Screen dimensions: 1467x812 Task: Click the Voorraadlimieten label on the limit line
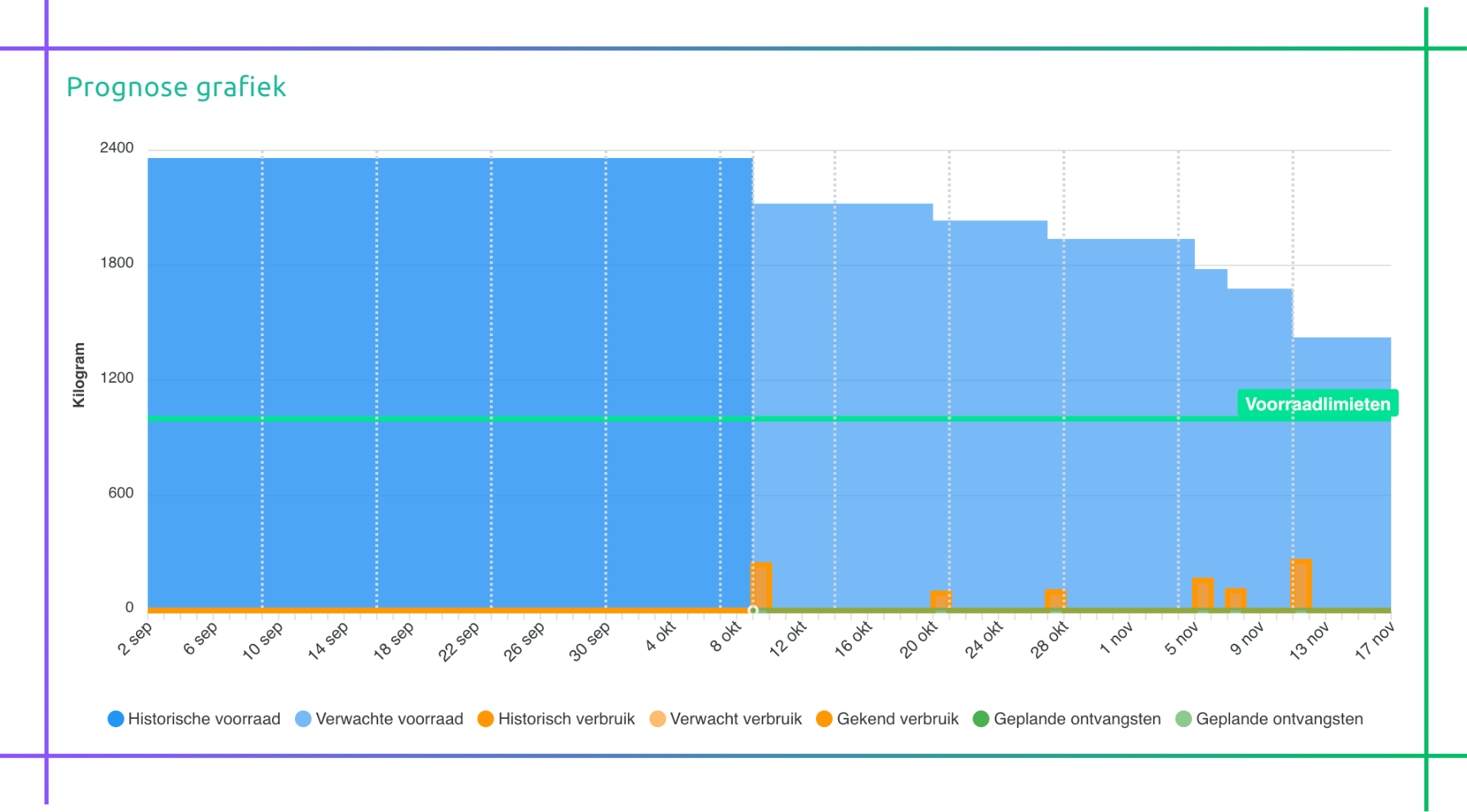pyautogui.click(x=1318, y=404)
